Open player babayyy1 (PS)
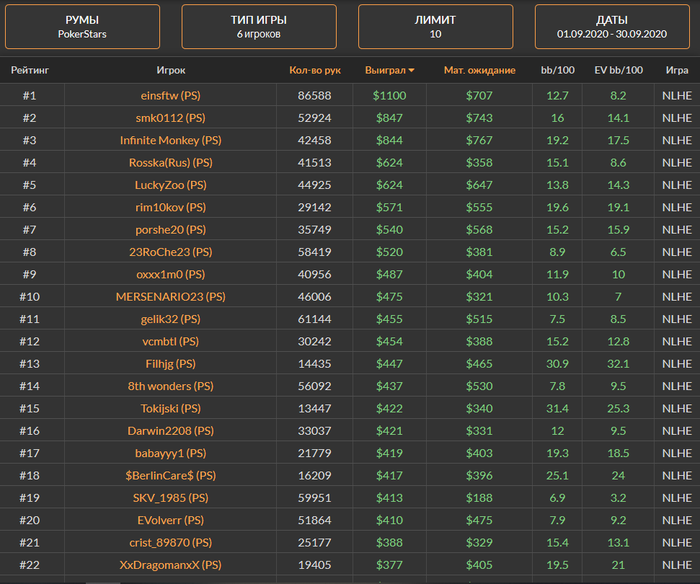This screenshot has height=584, width=700. pos(171,453)
